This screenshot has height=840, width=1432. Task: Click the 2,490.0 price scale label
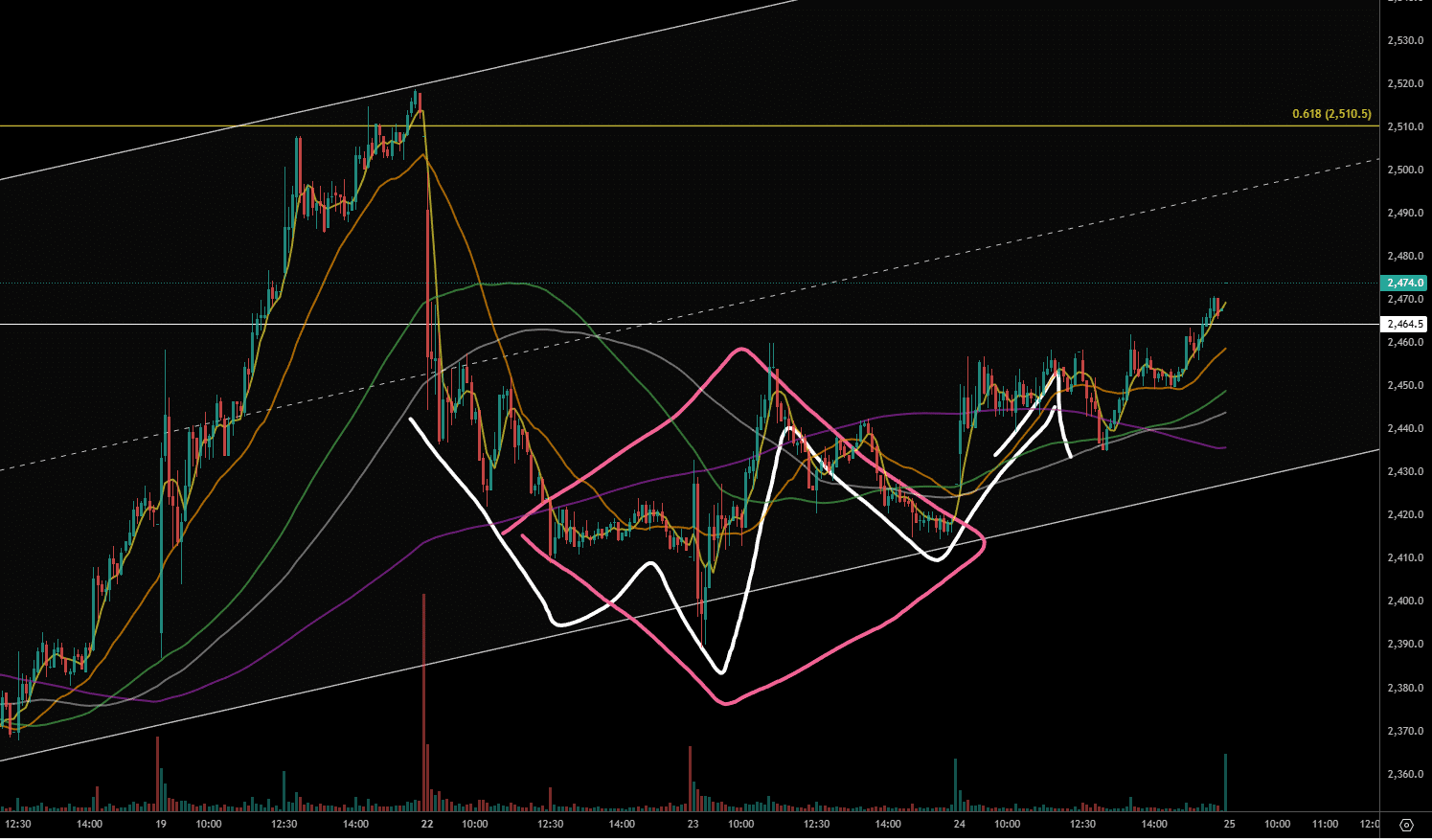click(1405, 213)
